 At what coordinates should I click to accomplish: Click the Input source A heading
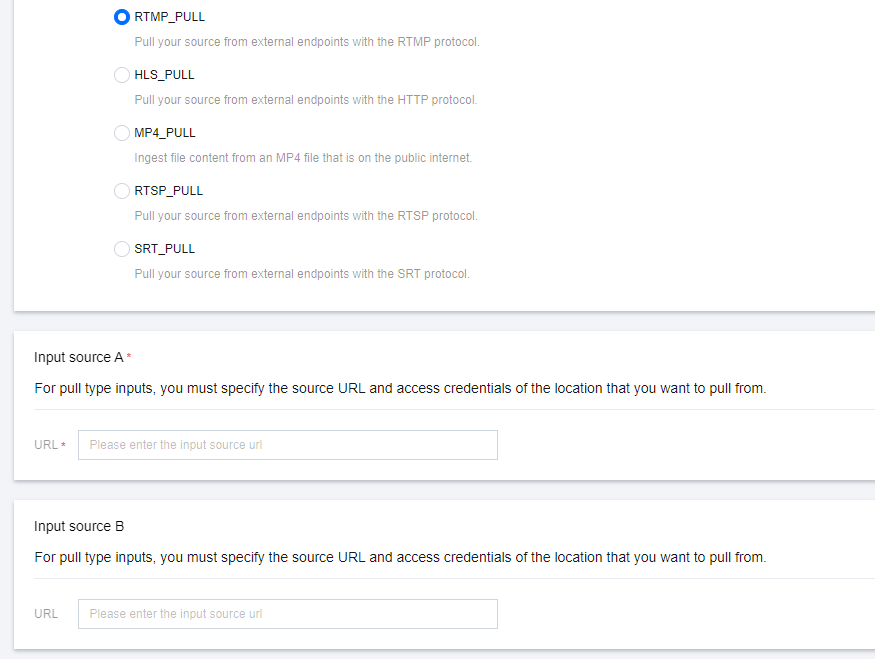[x=79, y=357]
